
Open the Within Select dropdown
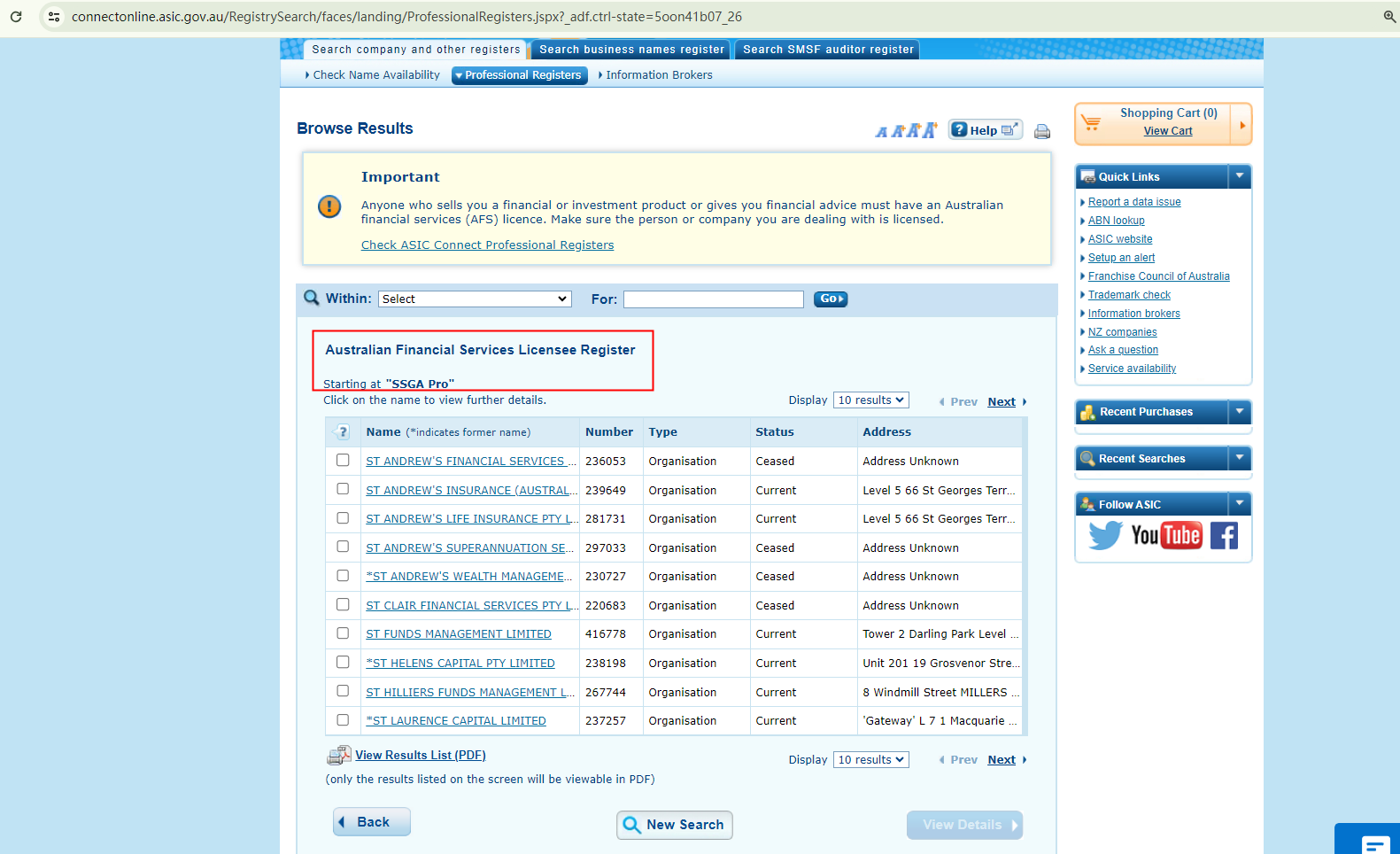click(475, 299)
